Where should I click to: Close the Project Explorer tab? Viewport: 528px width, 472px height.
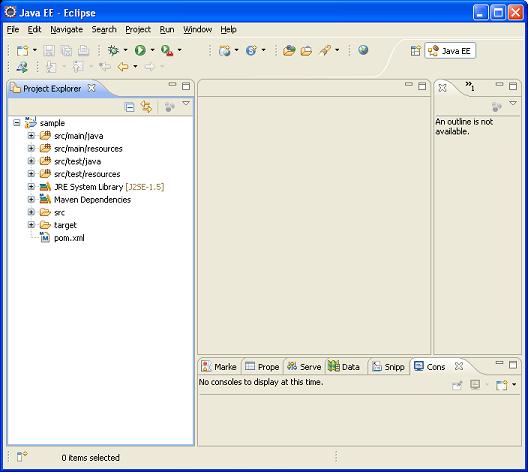pyautogui.click(x=91, y=88)
